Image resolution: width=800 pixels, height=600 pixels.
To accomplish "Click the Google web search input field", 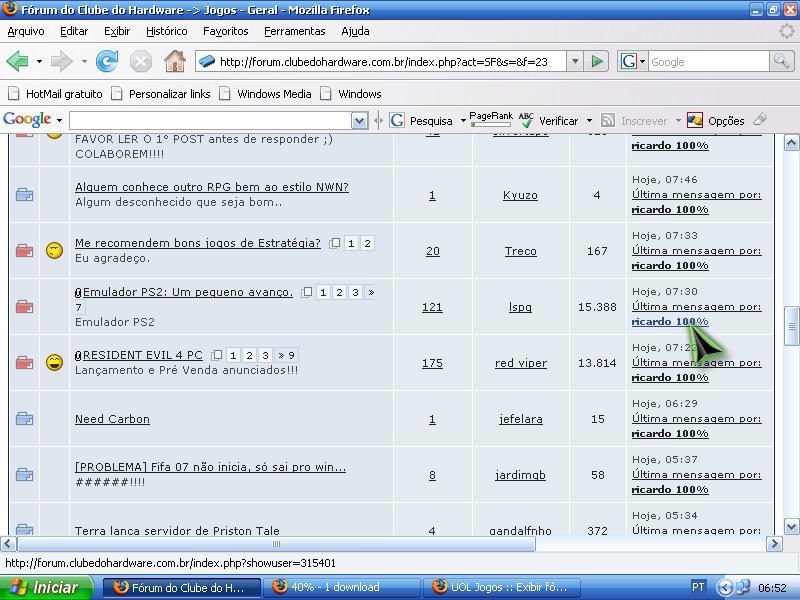I will pyautogui.click(x=708, y=62).
